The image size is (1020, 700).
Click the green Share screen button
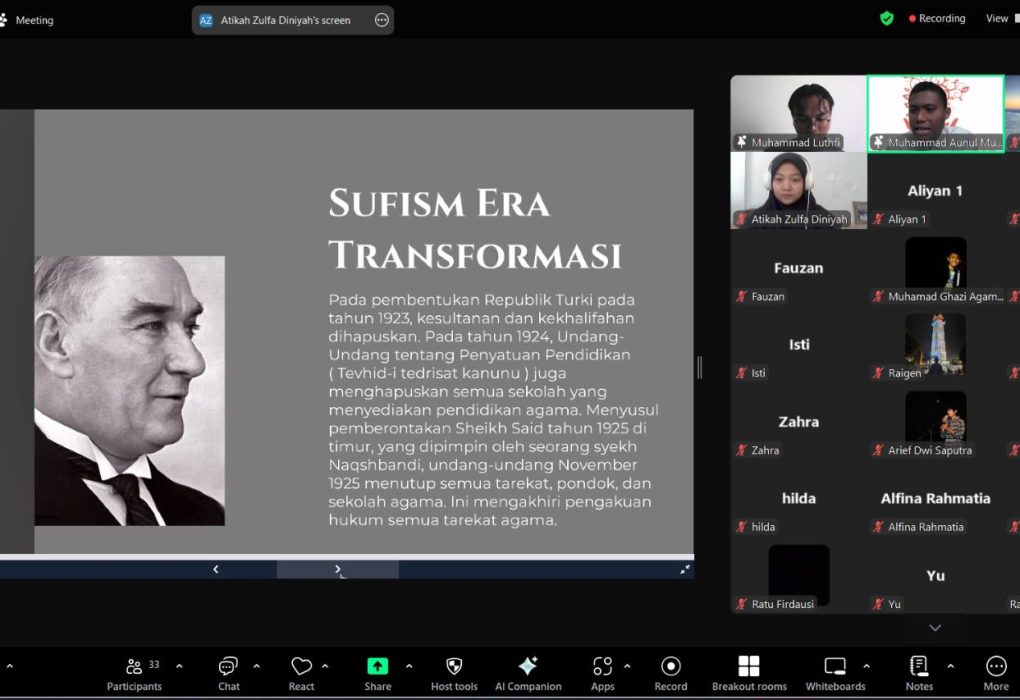pyautogui.click(x=377, y=666)
